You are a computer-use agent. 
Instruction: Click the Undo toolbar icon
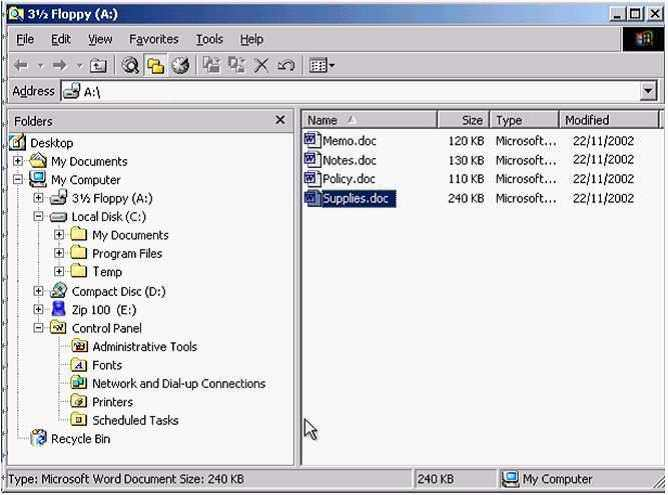[x=286, y=66]
